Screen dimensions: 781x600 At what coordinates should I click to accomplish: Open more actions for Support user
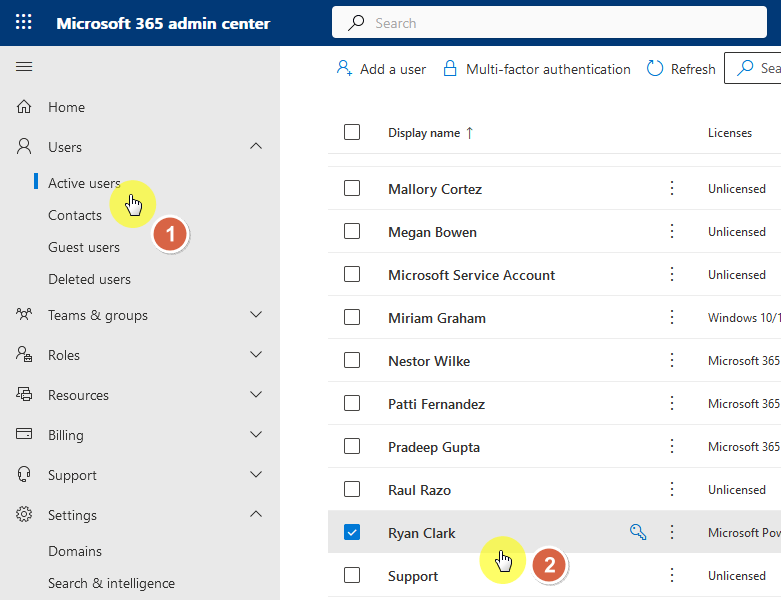click(672, 575)
